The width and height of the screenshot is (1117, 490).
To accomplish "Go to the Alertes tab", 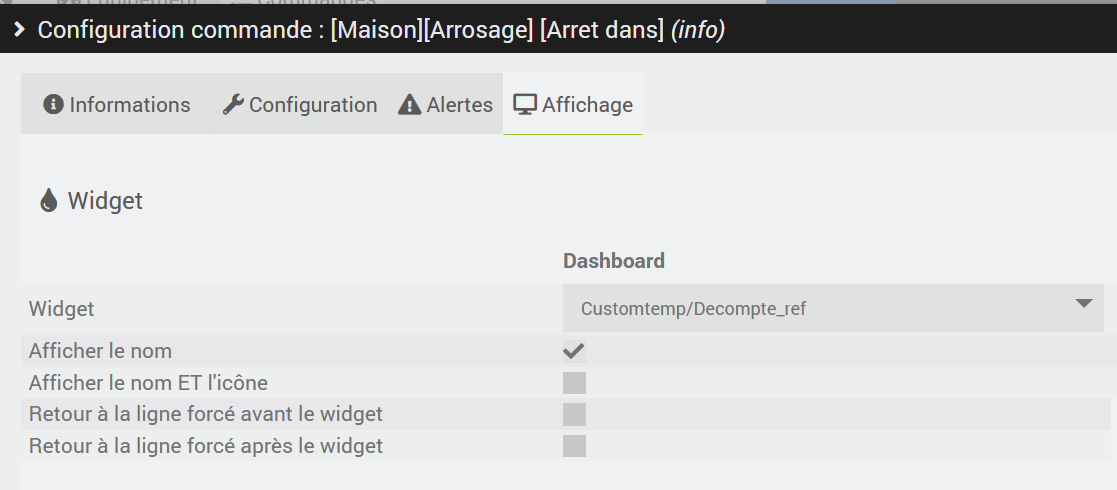I will pyautogui.click(x=445, y=104).
